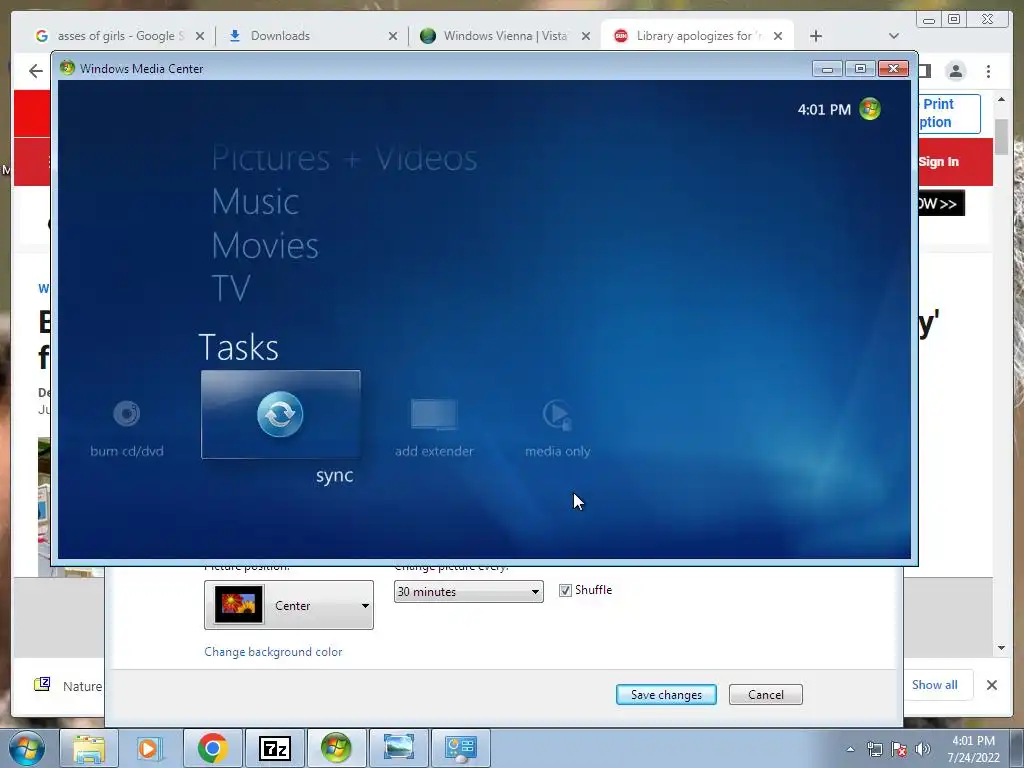1024x768 pixels.
Task: Expand the 30 minutes interval dropdown
Action: coord(468,592)
